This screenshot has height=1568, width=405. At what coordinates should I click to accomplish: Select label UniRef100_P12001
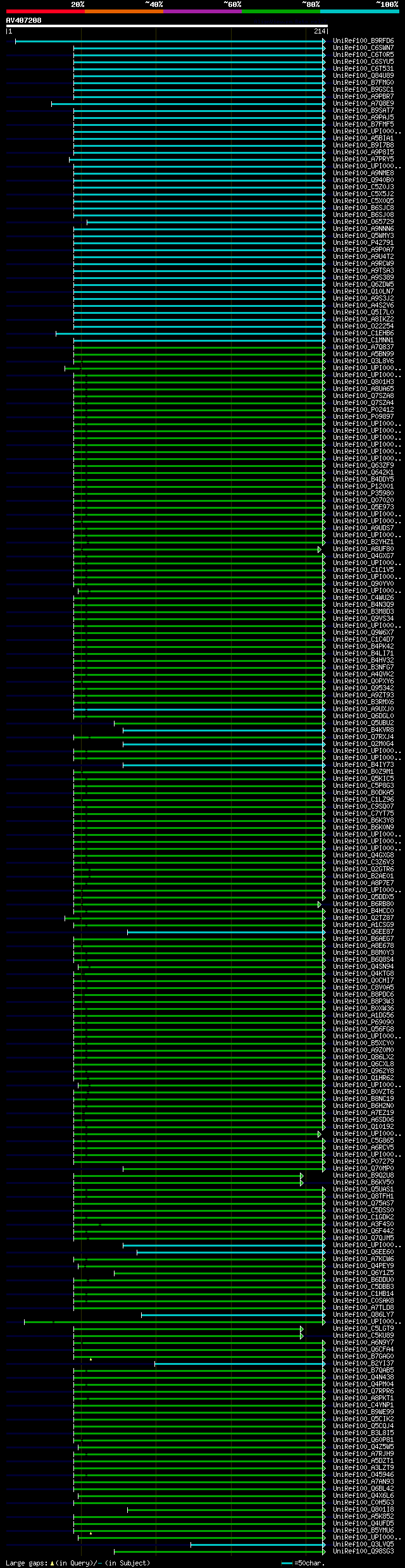(x=363, y=487)
